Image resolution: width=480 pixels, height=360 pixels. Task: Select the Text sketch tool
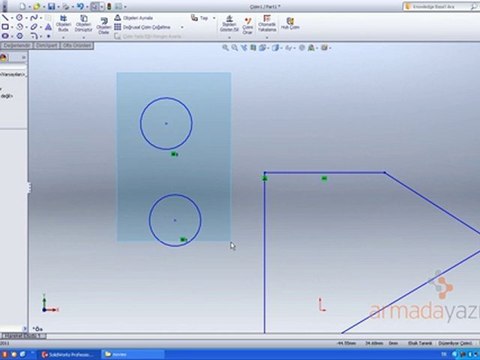pos(48,27)
